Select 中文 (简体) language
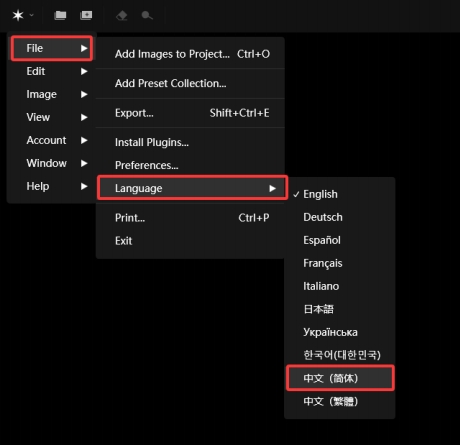The height and width of the screenshot is (445, 460). point(340,378)
